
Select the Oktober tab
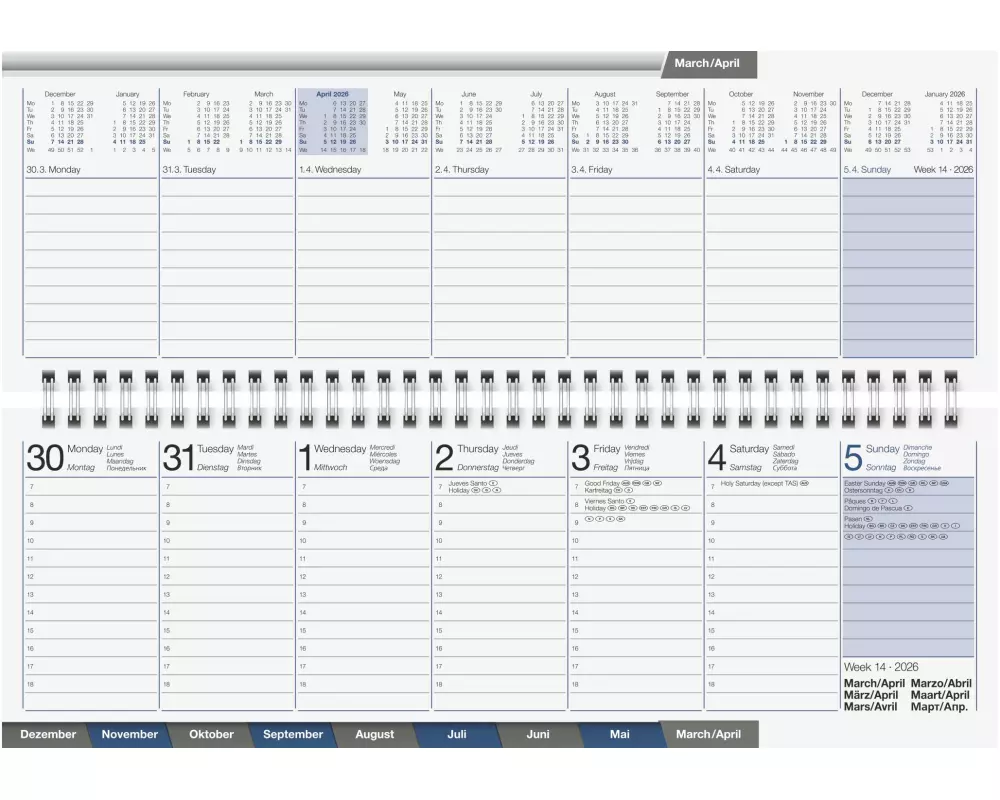click(211, 734)
